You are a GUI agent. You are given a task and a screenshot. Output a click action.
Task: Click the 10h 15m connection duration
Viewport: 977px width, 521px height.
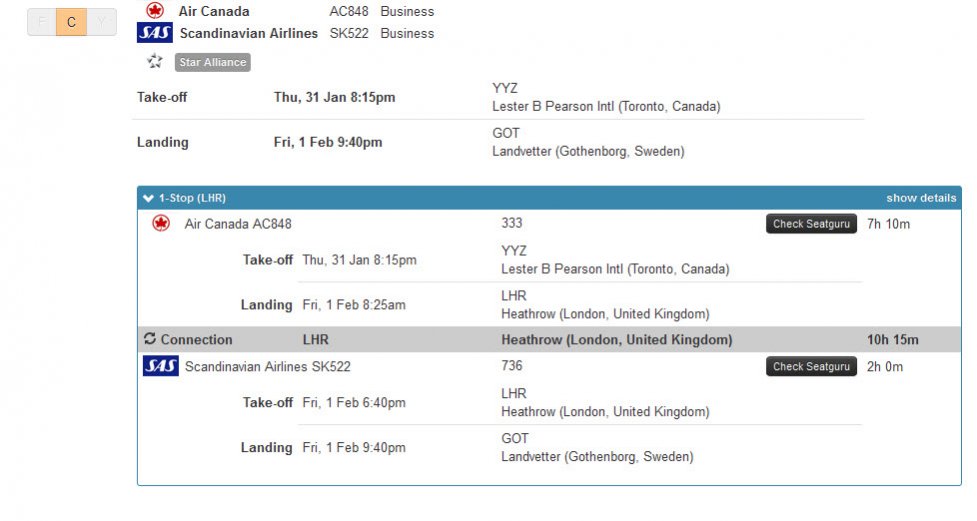[x=892, y=340]
